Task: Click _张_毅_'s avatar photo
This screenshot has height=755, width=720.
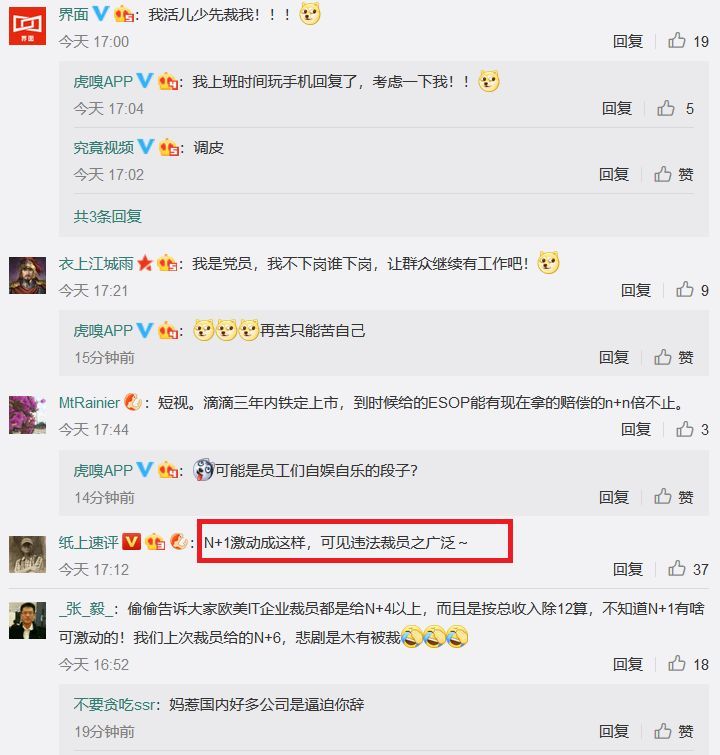Action: click(x=27, y=620)
